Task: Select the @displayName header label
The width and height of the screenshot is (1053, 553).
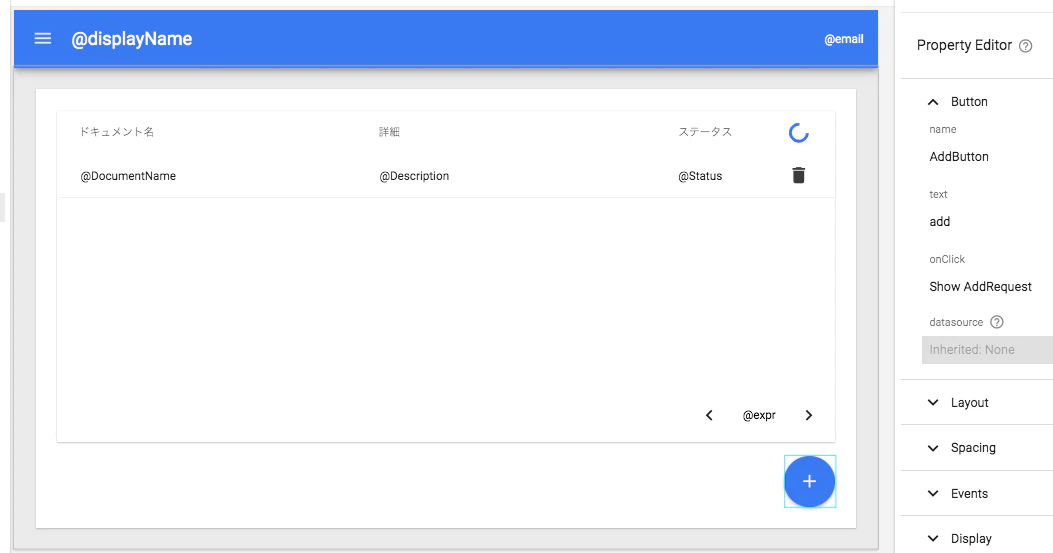Action: pyautogui.click(x=132, y=39)
